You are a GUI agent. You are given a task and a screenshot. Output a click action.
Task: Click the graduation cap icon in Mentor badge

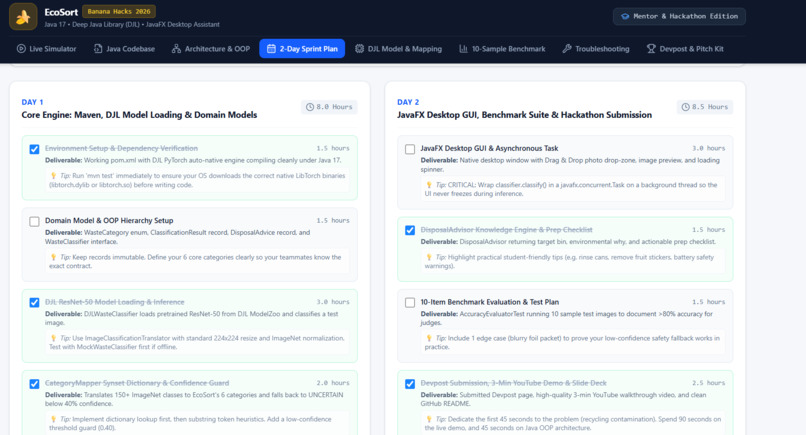[x=625, y=16]
